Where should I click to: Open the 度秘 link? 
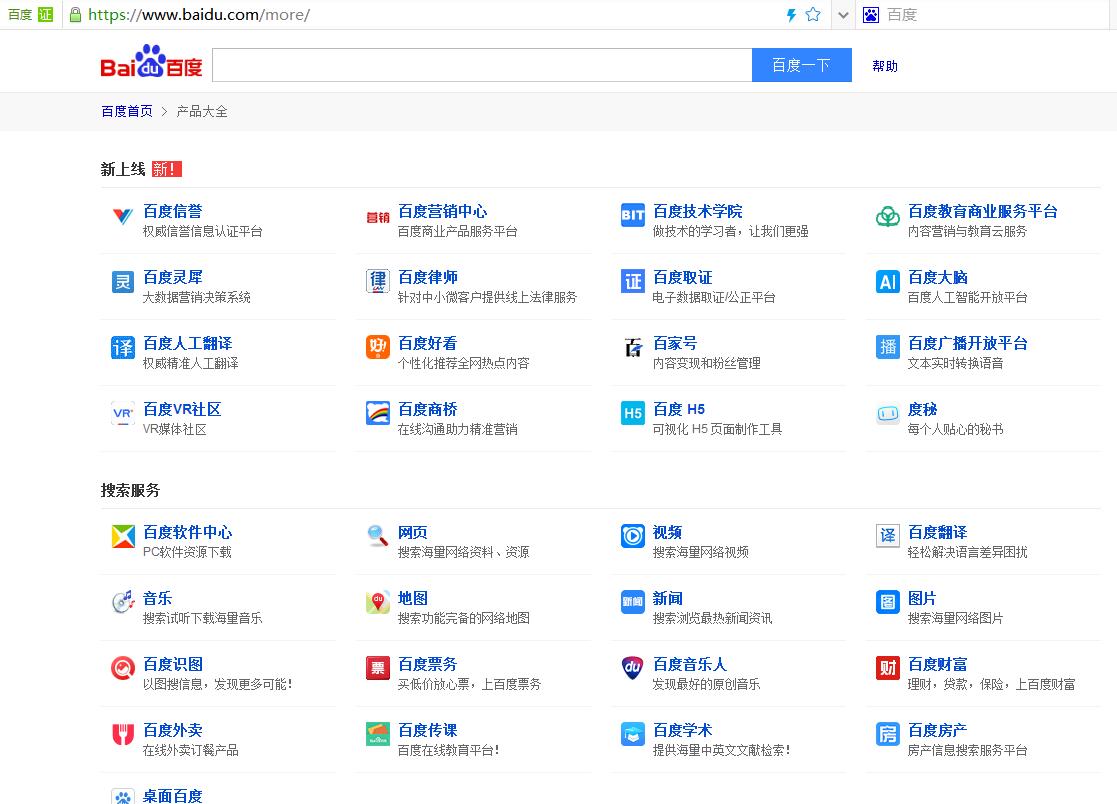(x=923, y=409)
